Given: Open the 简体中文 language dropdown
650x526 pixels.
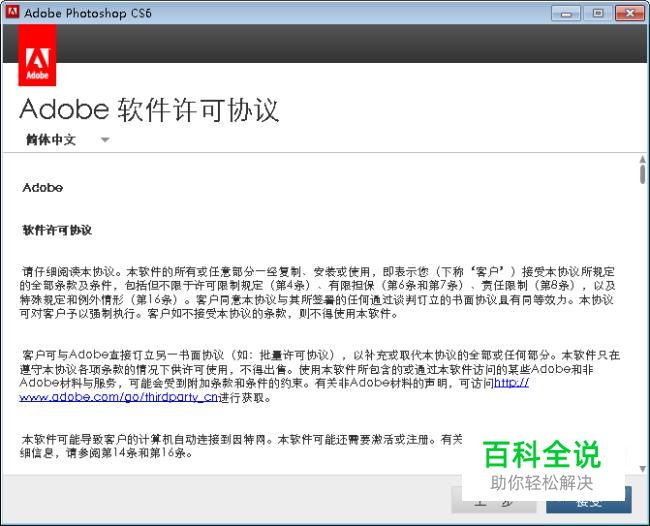Looking at the screenshot, I should click(x=68, y=140).
